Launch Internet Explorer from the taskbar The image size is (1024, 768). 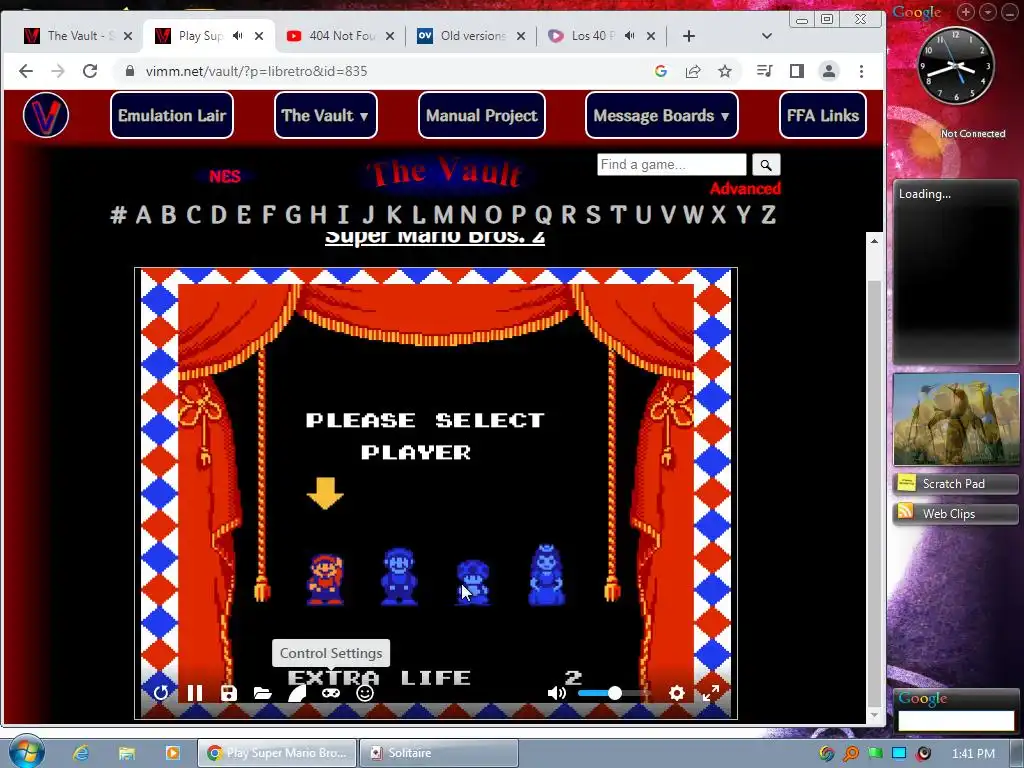click(x=81, y=753)
